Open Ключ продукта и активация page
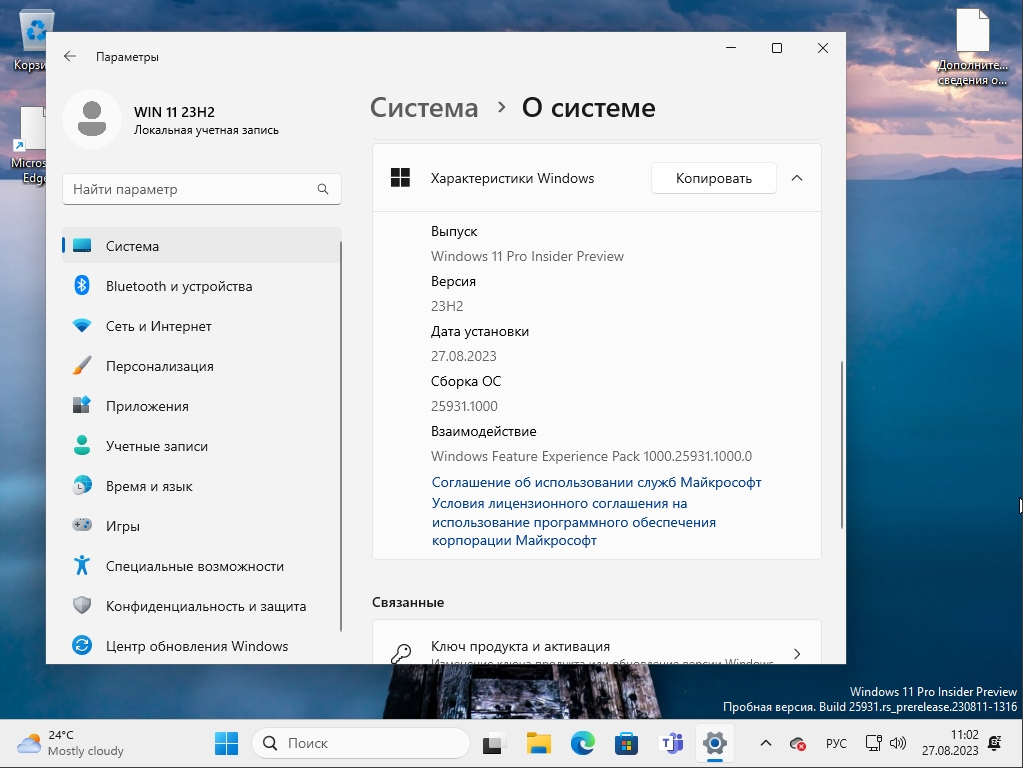Viewport: 1023px width, 768px height. [596, 643]
